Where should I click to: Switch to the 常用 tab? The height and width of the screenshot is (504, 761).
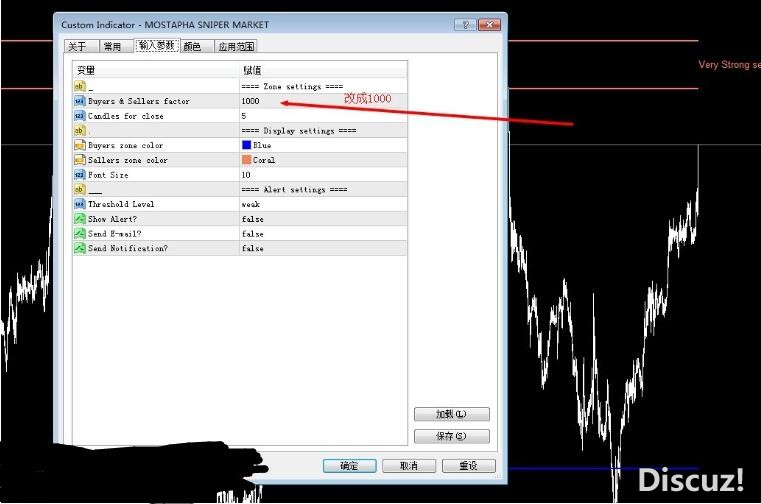116,46
